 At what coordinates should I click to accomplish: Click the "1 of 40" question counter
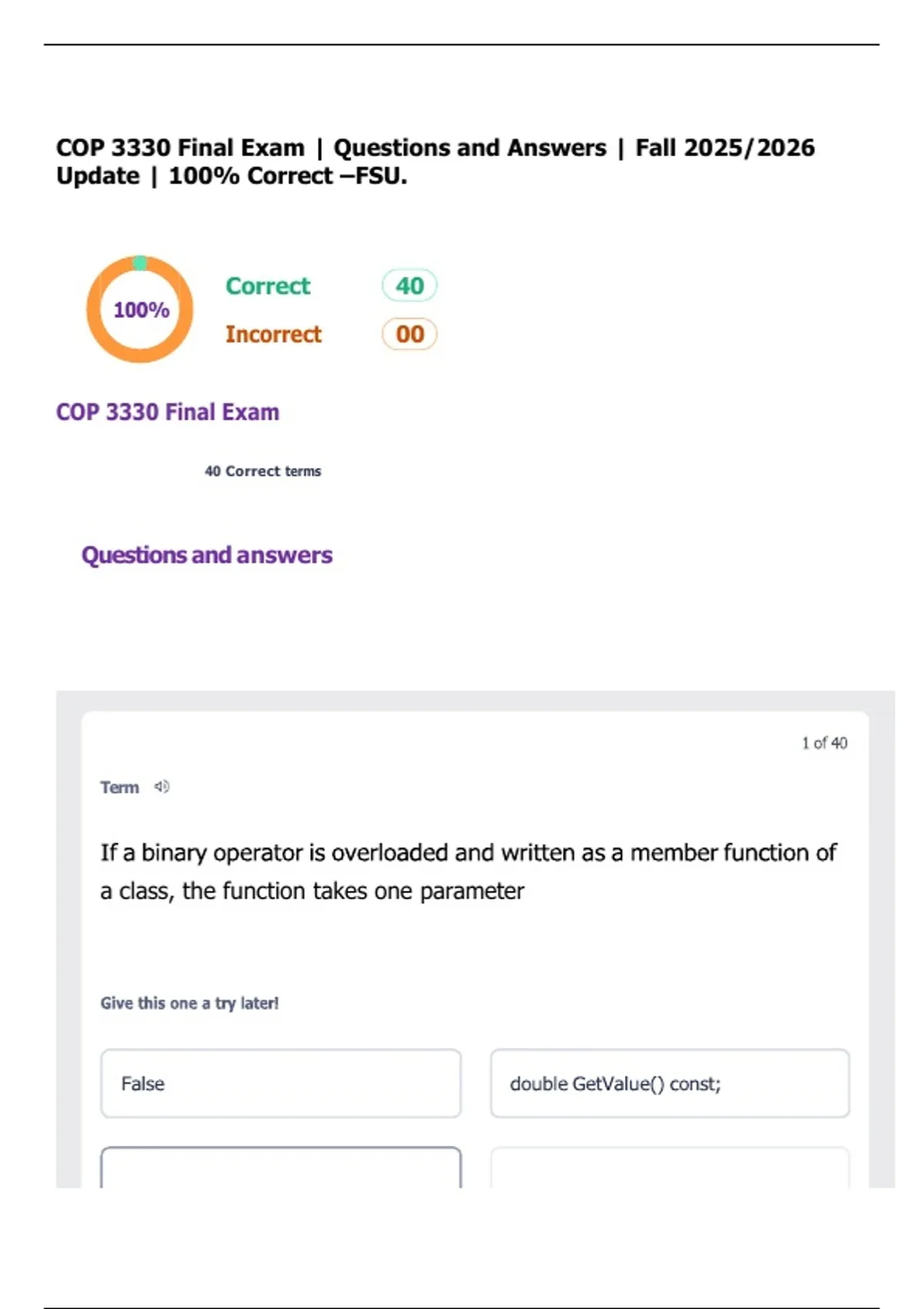(824, 743)
